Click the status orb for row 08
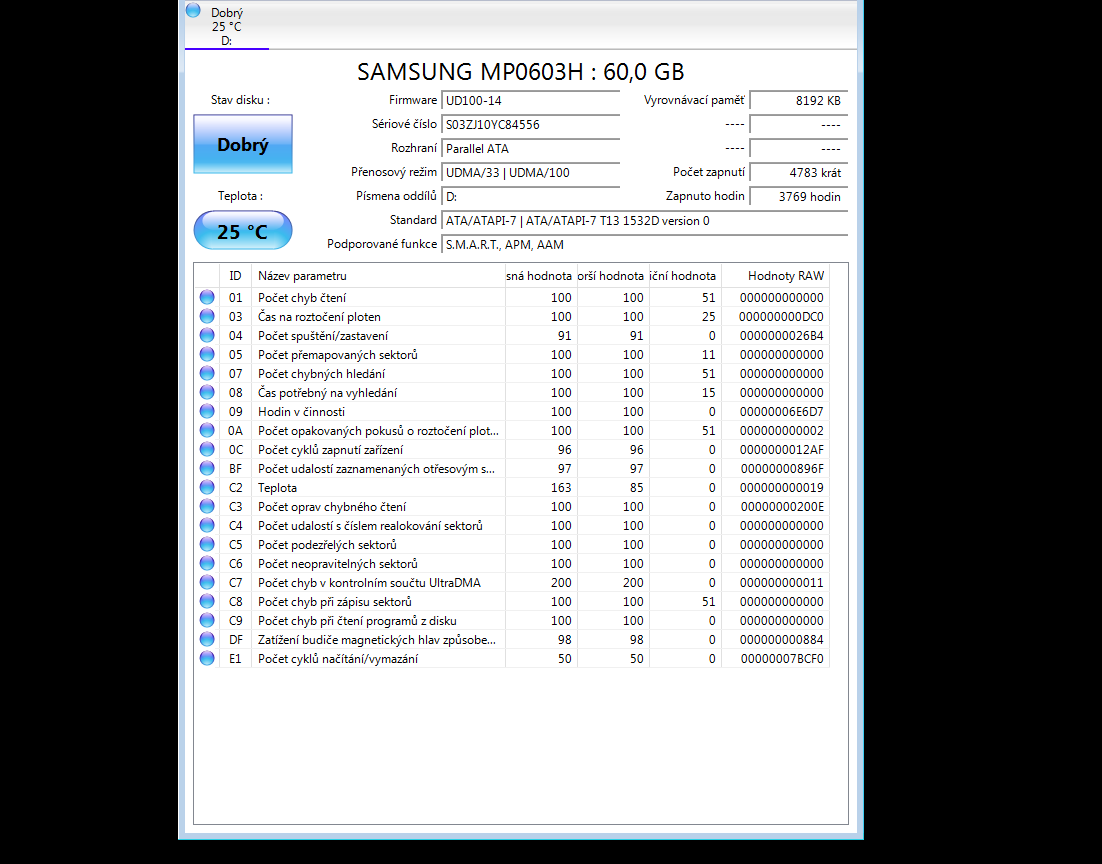The width and height of the screenshot is (1102, 864). [x=207, y=392]
